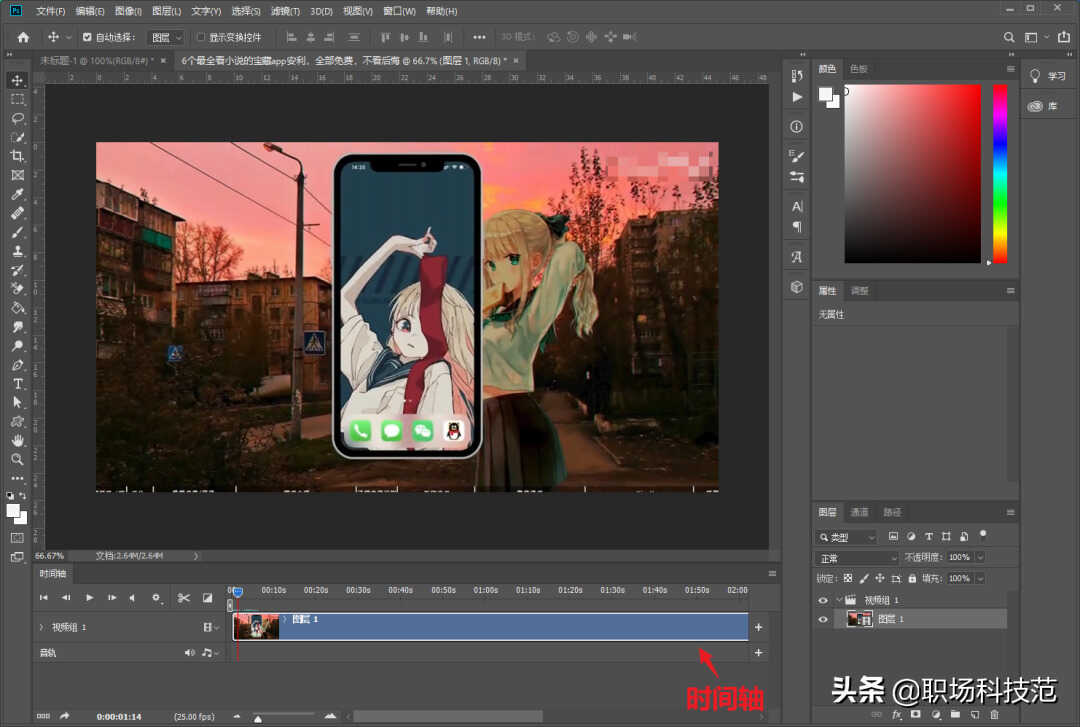This screenshot has height=727, width=1080.
Task: Click the scissors split-at-playhead icon
Action: [184, 598]
